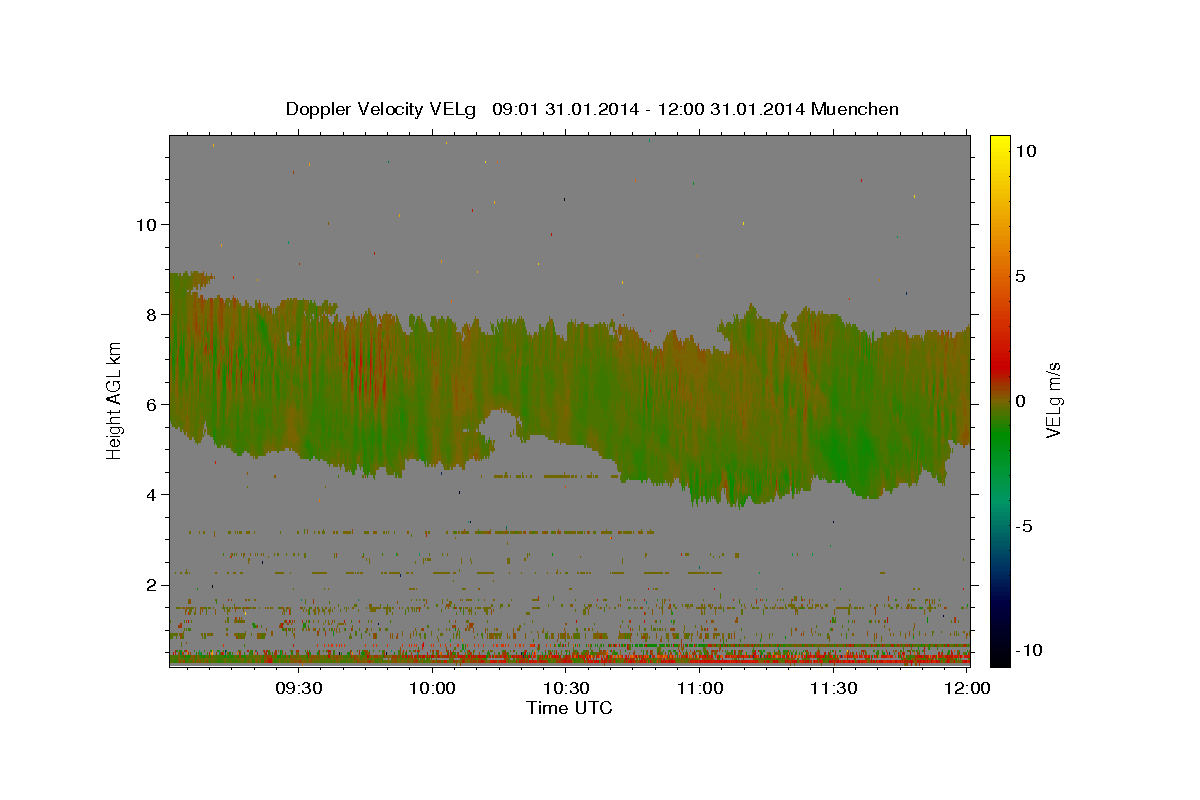The image size is (1200, 800).
Task: Click the plot title 'Doppler Velocity VELg'
Action: coord(383,109)
